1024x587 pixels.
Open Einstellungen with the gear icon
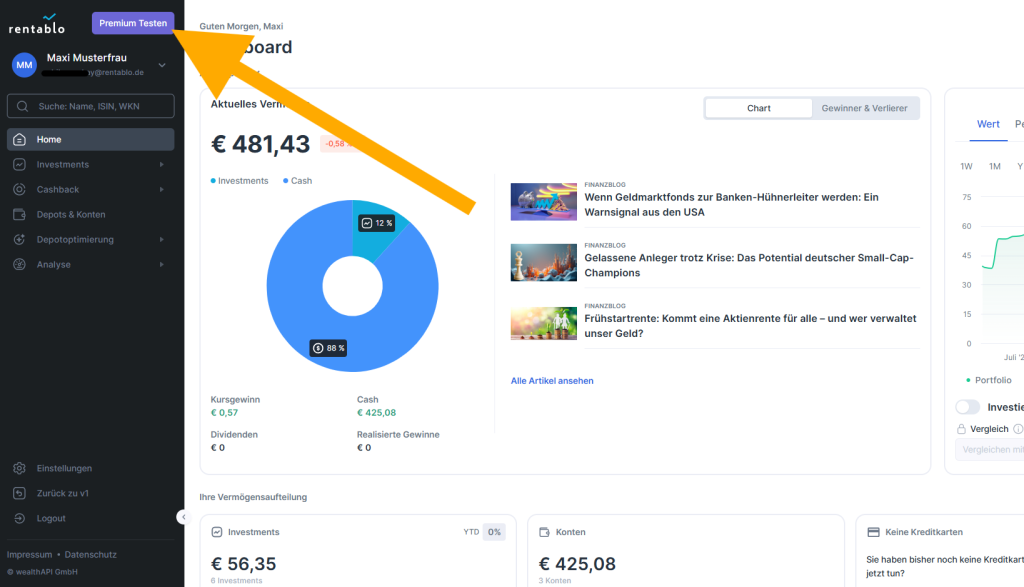point(18,468)
